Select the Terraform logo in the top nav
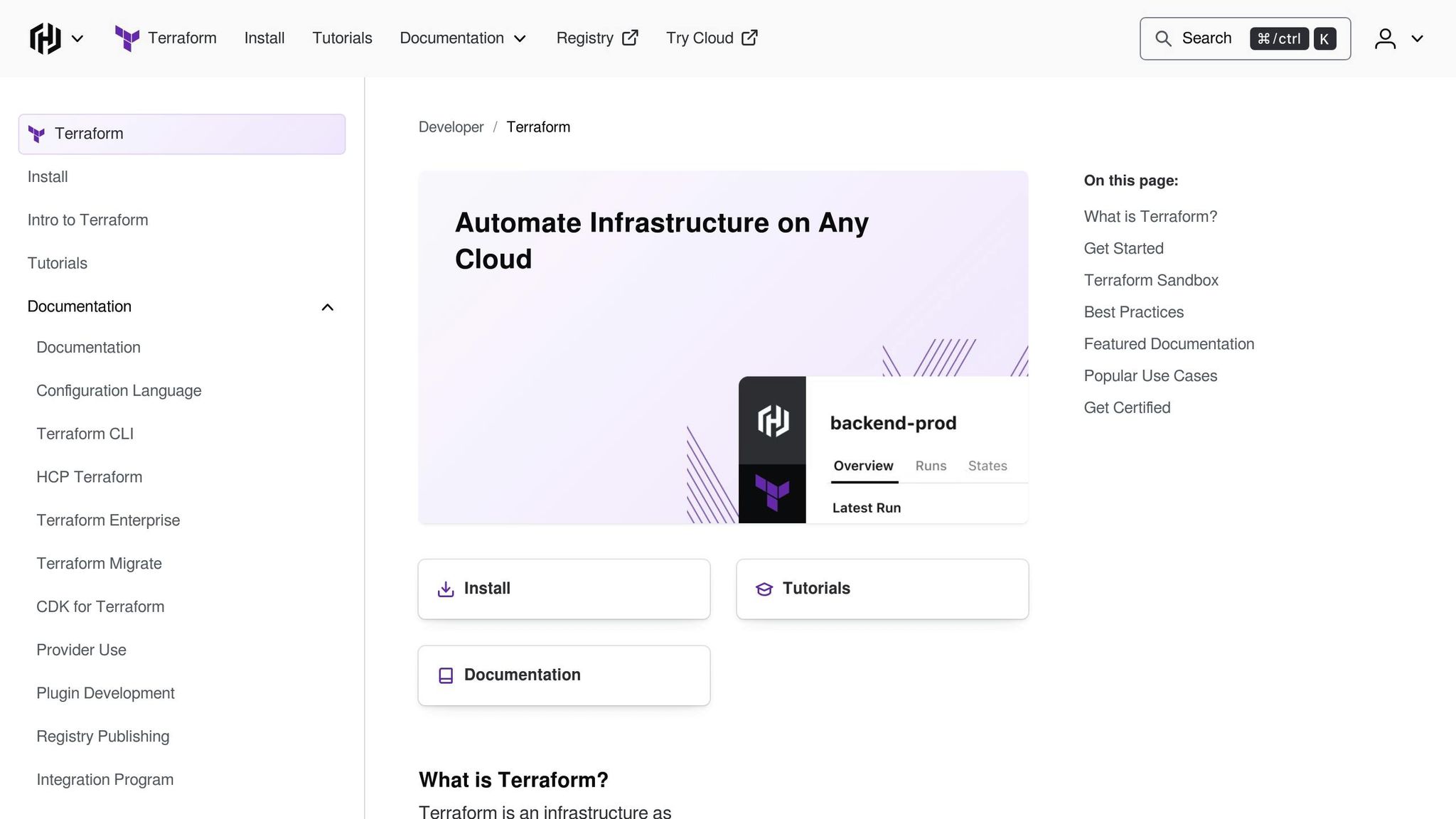Screen dimensions: 1456x819 point(127,38)
